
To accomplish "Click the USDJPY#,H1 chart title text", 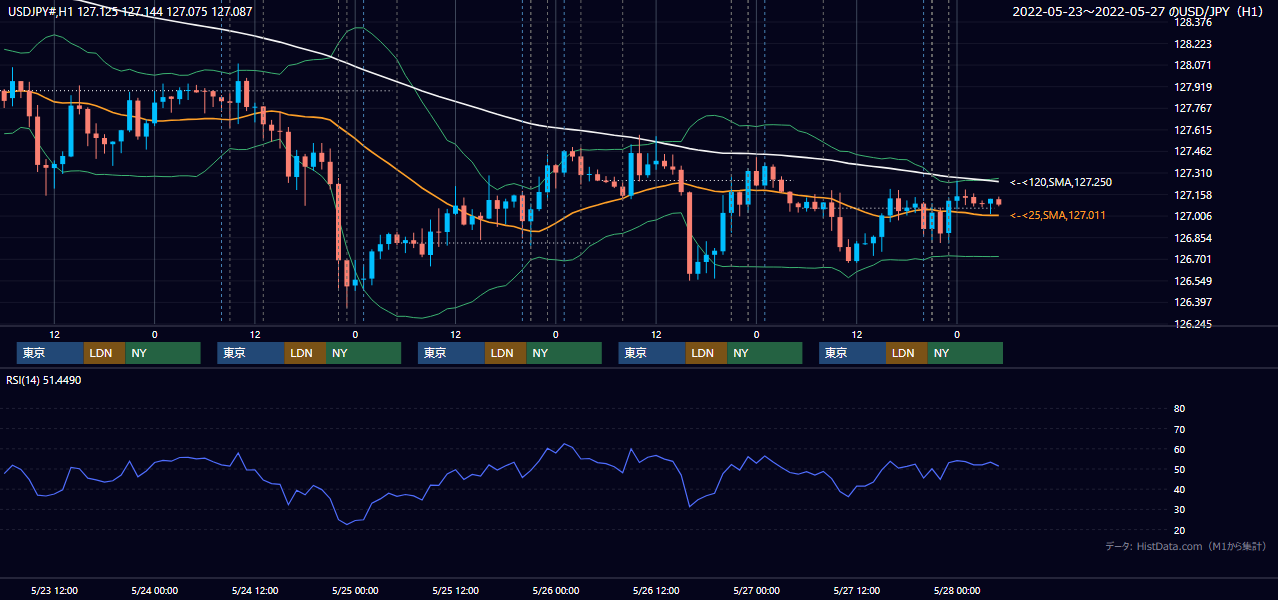I will [x=130, y=12].
